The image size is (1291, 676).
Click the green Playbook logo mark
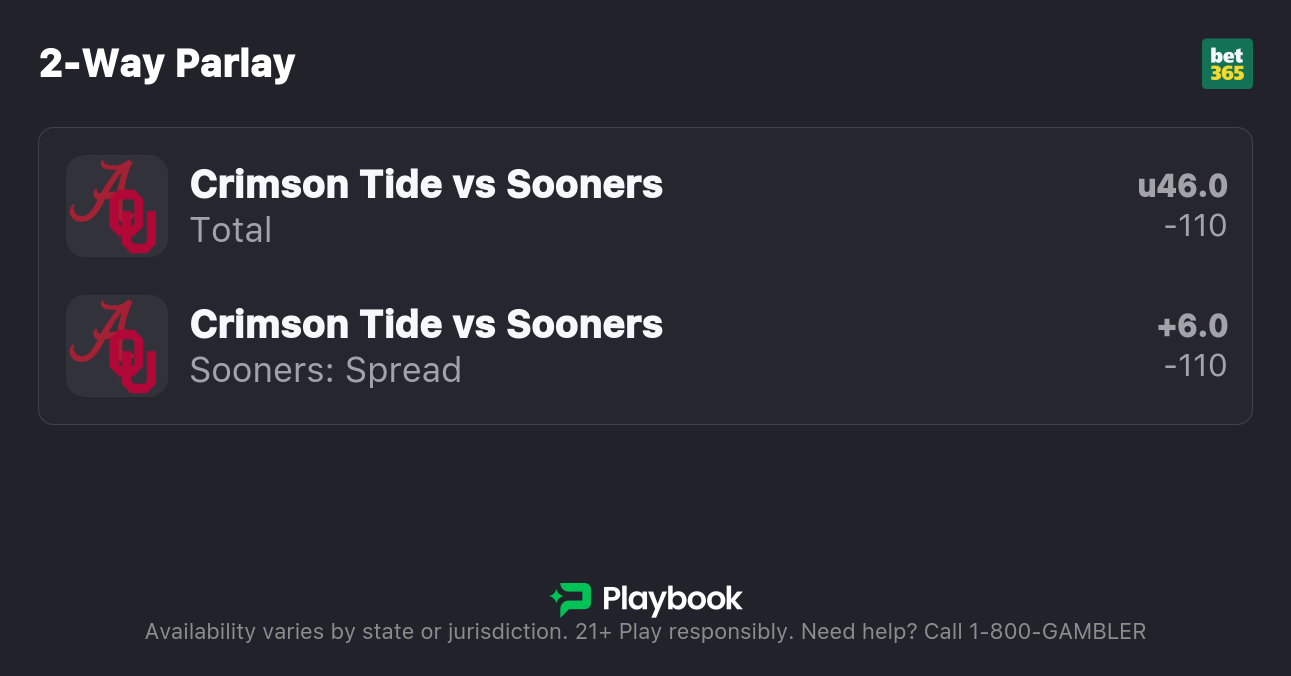pos(571,599)
